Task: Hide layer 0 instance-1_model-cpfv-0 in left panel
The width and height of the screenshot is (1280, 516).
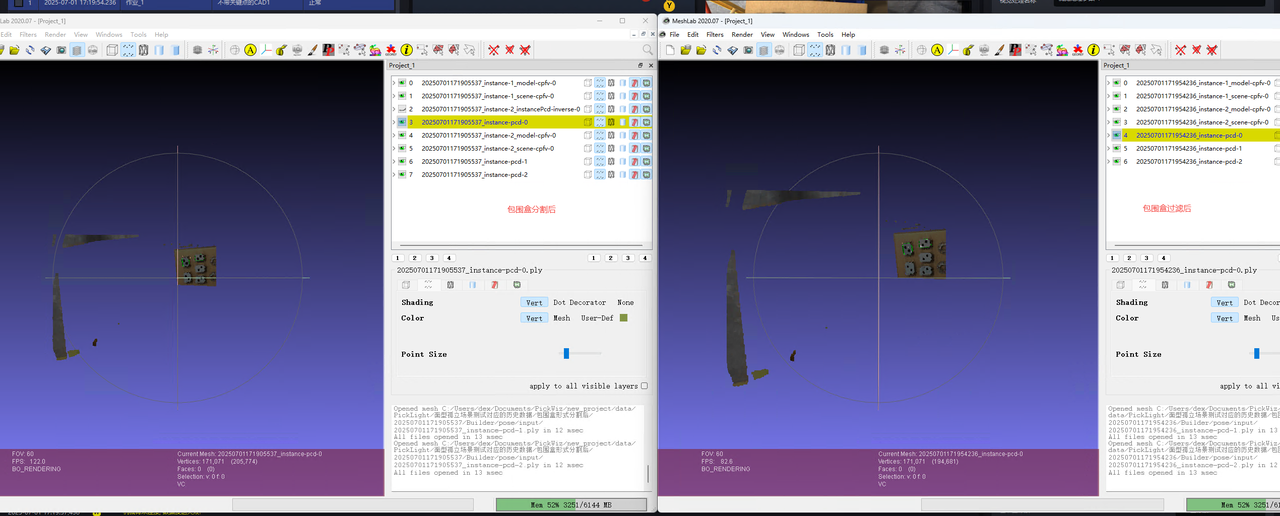Action: [402, 83]
